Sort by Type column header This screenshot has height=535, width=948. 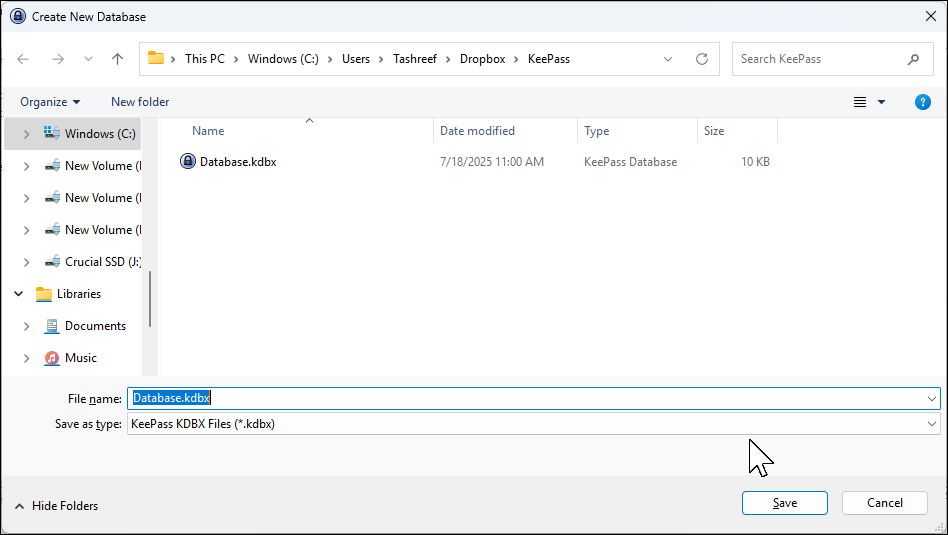[x=596, y=131]
